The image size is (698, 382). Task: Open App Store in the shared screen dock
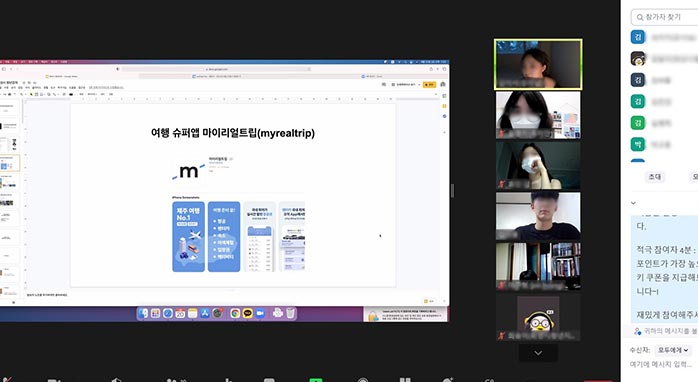pyautogui.click(x=205, y=313)
